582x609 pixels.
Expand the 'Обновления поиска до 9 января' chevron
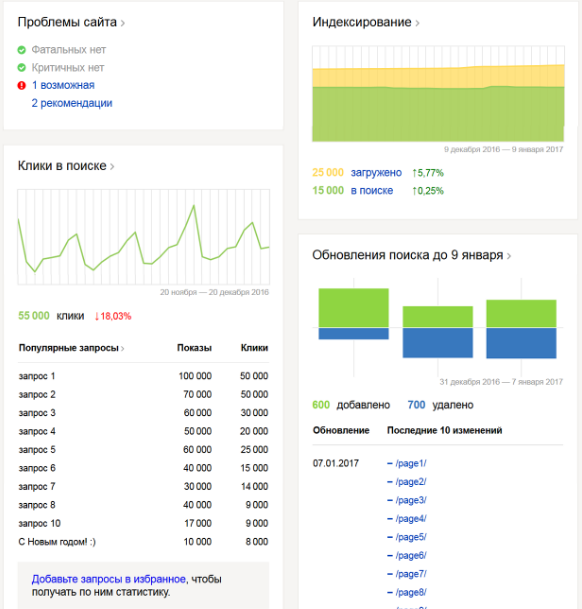tap(509, 256)
